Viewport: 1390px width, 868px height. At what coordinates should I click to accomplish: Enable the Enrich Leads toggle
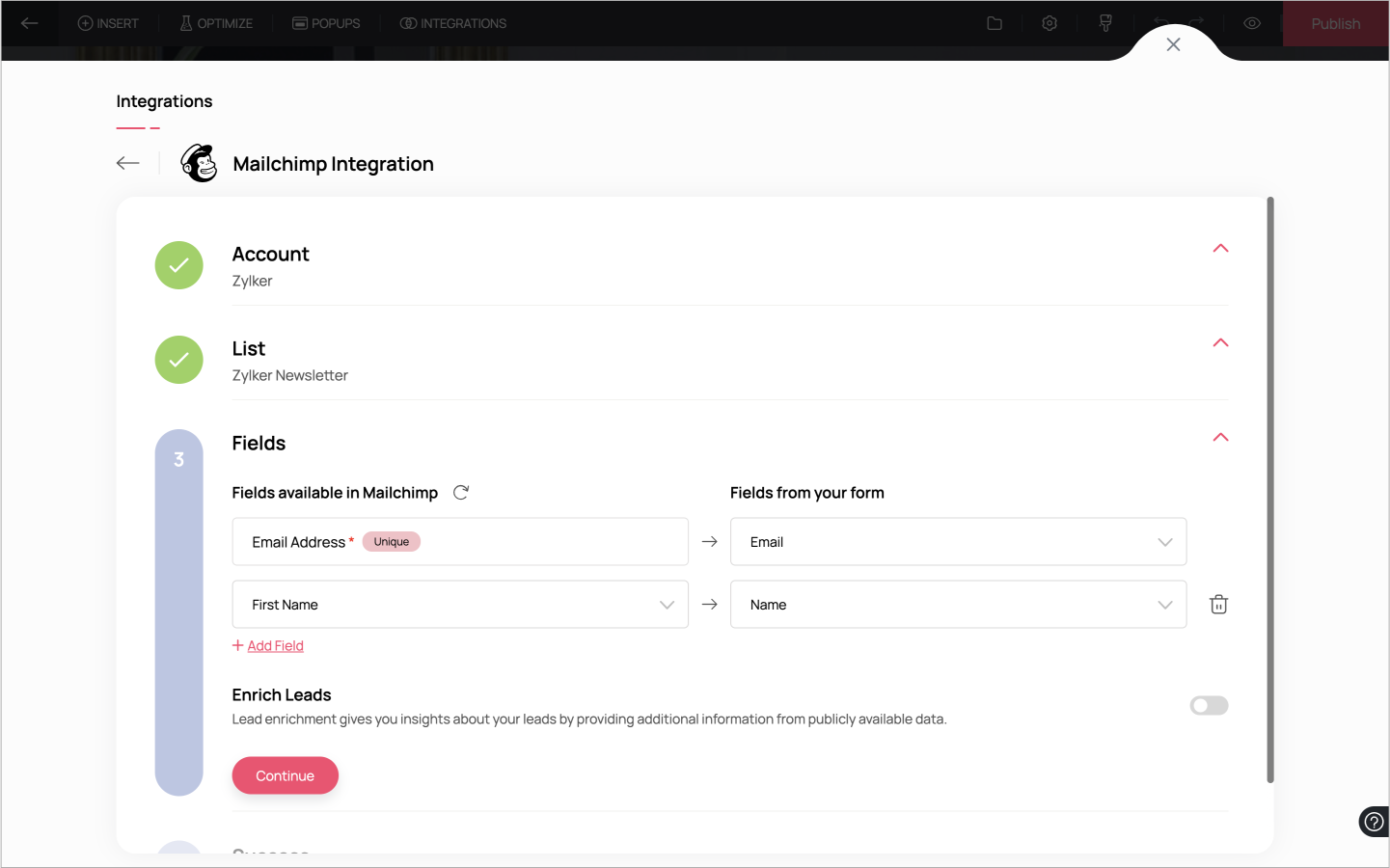[1209, 706]
